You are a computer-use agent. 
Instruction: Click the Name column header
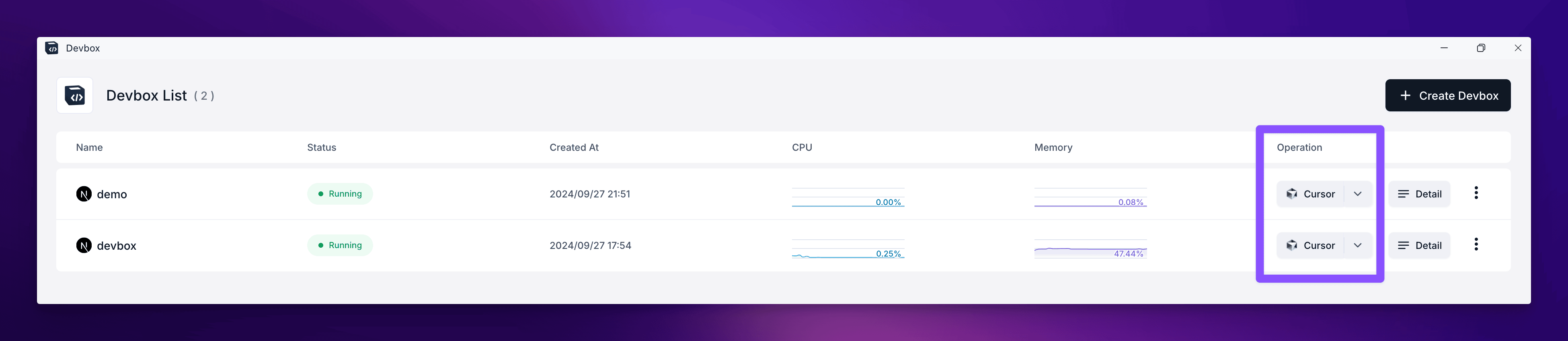point(90,147)
